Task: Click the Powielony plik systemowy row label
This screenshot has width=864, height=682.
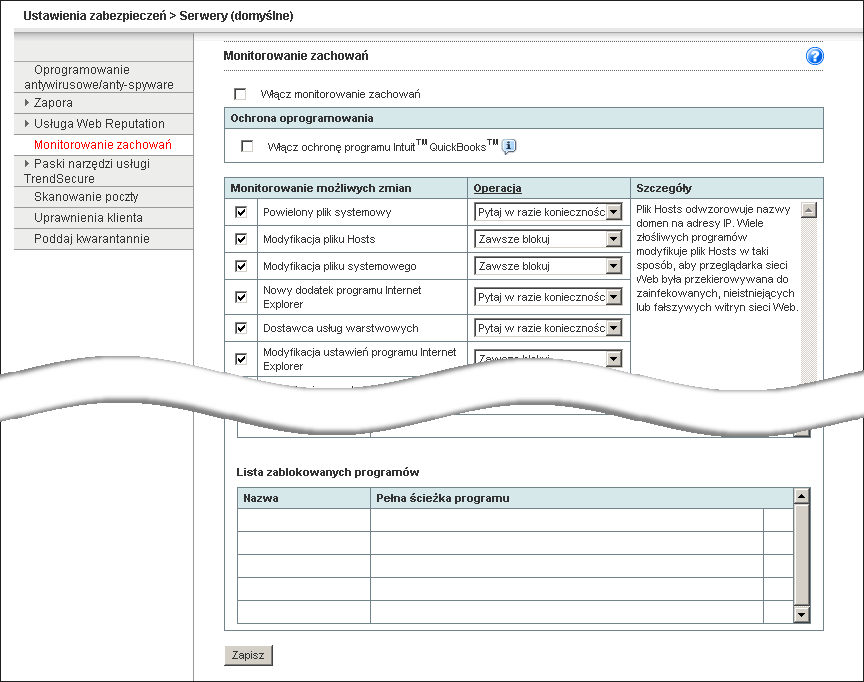Action: pos(327,212)
